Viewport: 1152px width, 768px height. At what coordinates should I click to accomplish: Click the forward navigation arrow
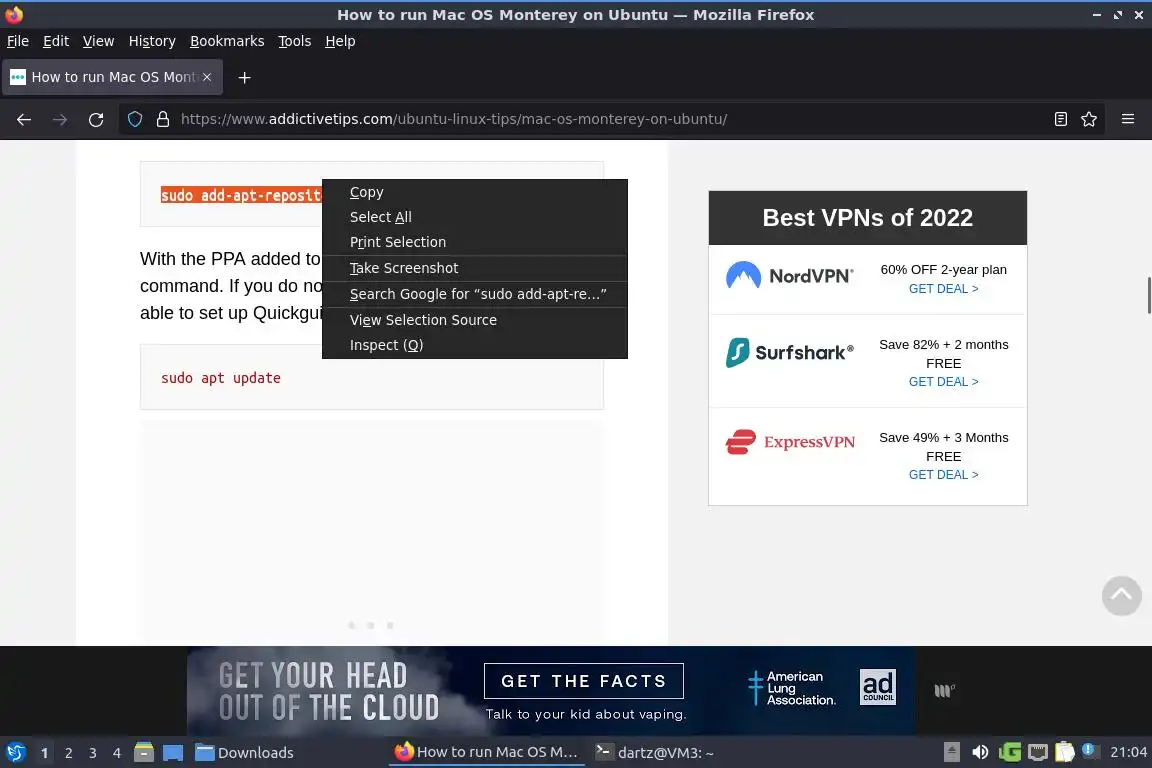point(60,119)
